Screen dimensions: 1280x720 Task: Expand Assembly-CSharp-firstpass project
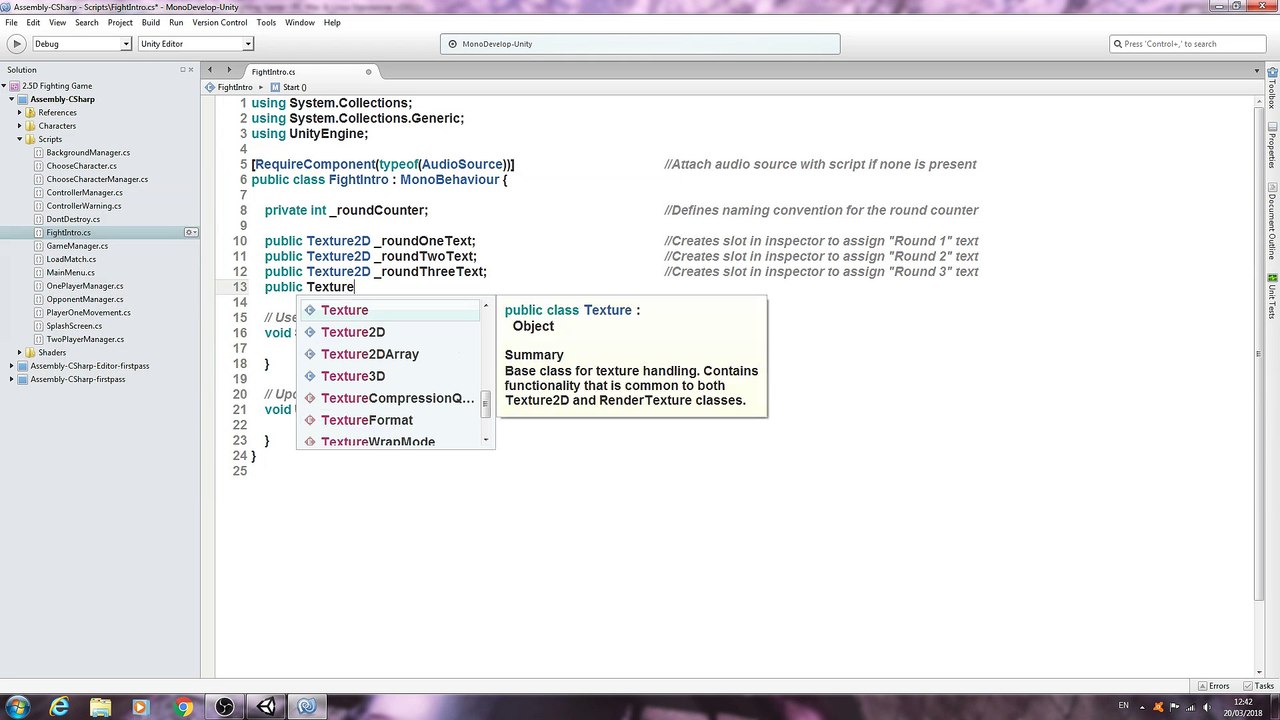(x=12, y=379)
